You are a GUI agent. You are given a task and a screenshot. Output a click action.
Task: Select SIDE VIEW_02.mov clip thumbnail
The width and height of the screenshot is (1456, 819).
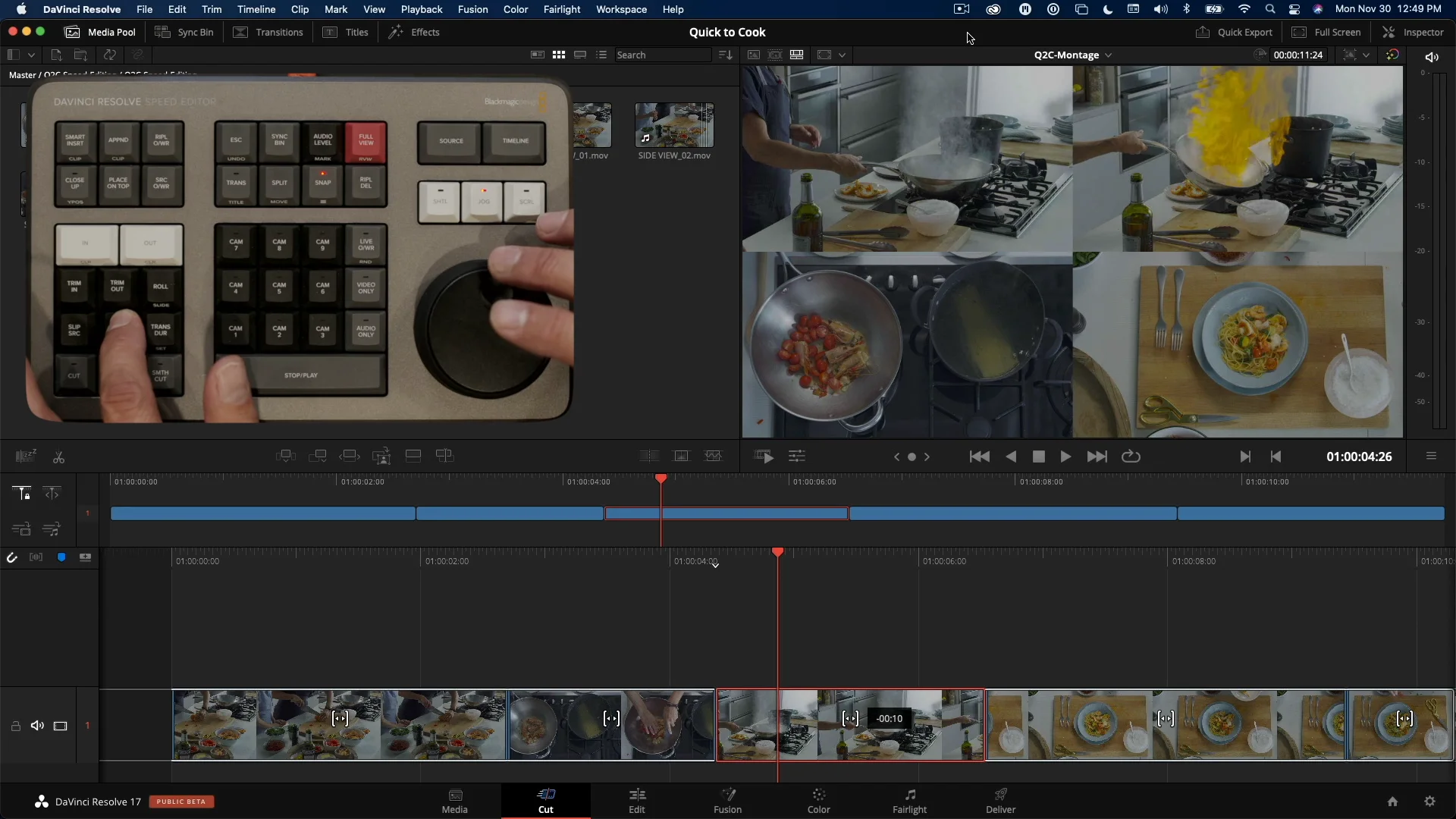[x=674, y=125]
